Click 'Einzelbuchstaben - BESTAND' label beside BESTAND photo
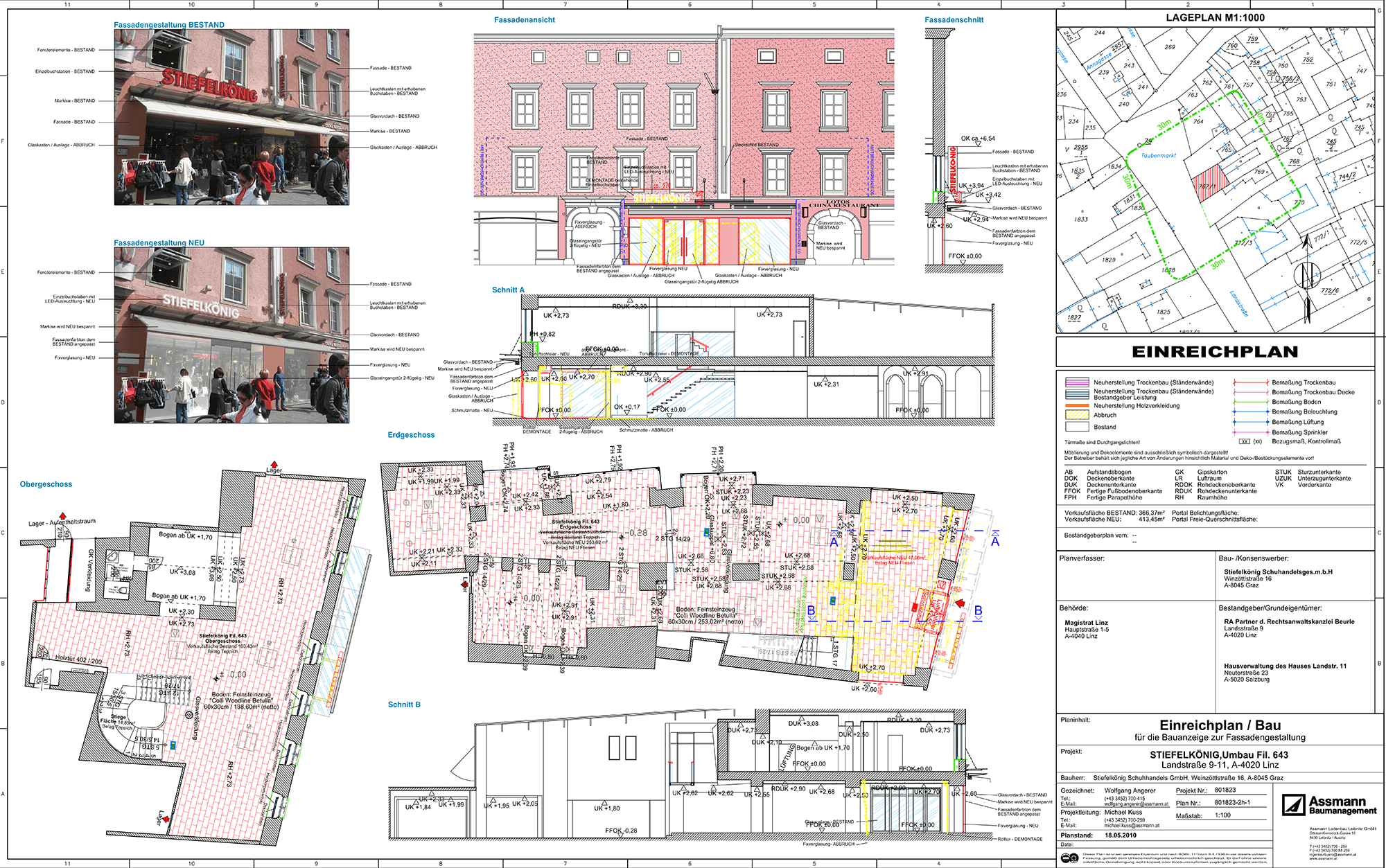The image size is (1386, 868). pos(64,71)
